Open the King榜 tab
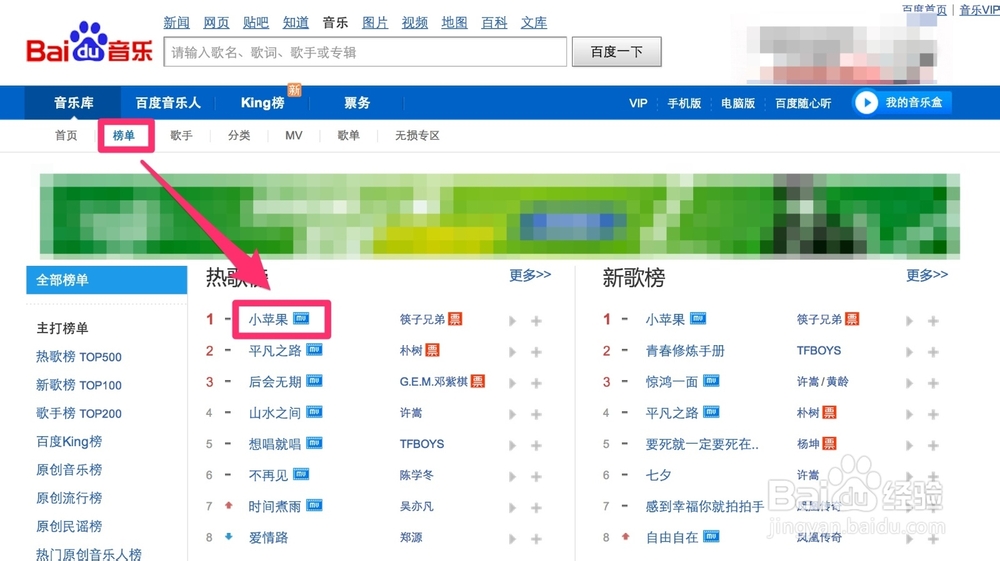The height and width of the screenshot is (561, 1000). [x=262, y=103]
